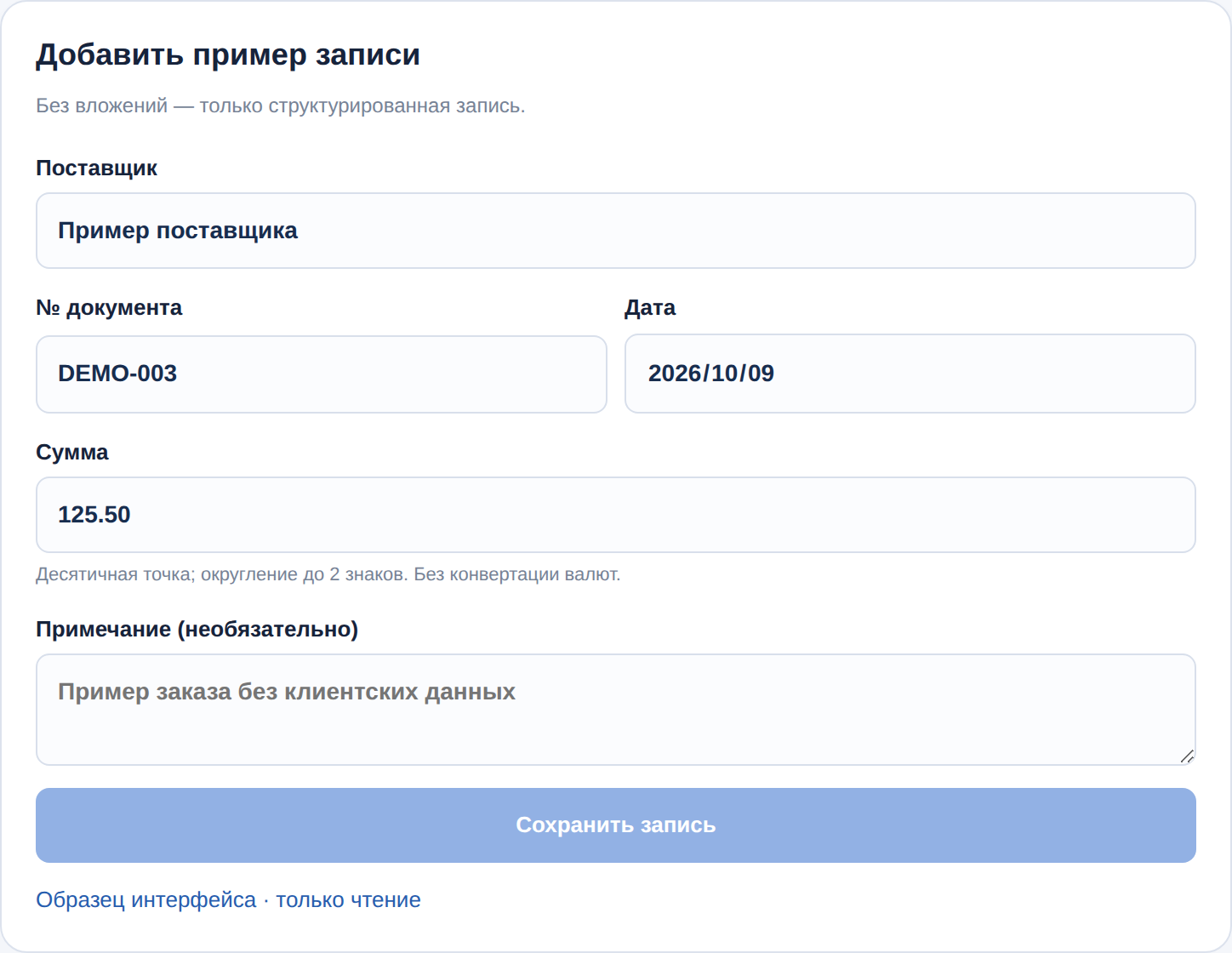Click the 'Сумма' label
The image size is (1232, 953).
(x=72, y=453)
